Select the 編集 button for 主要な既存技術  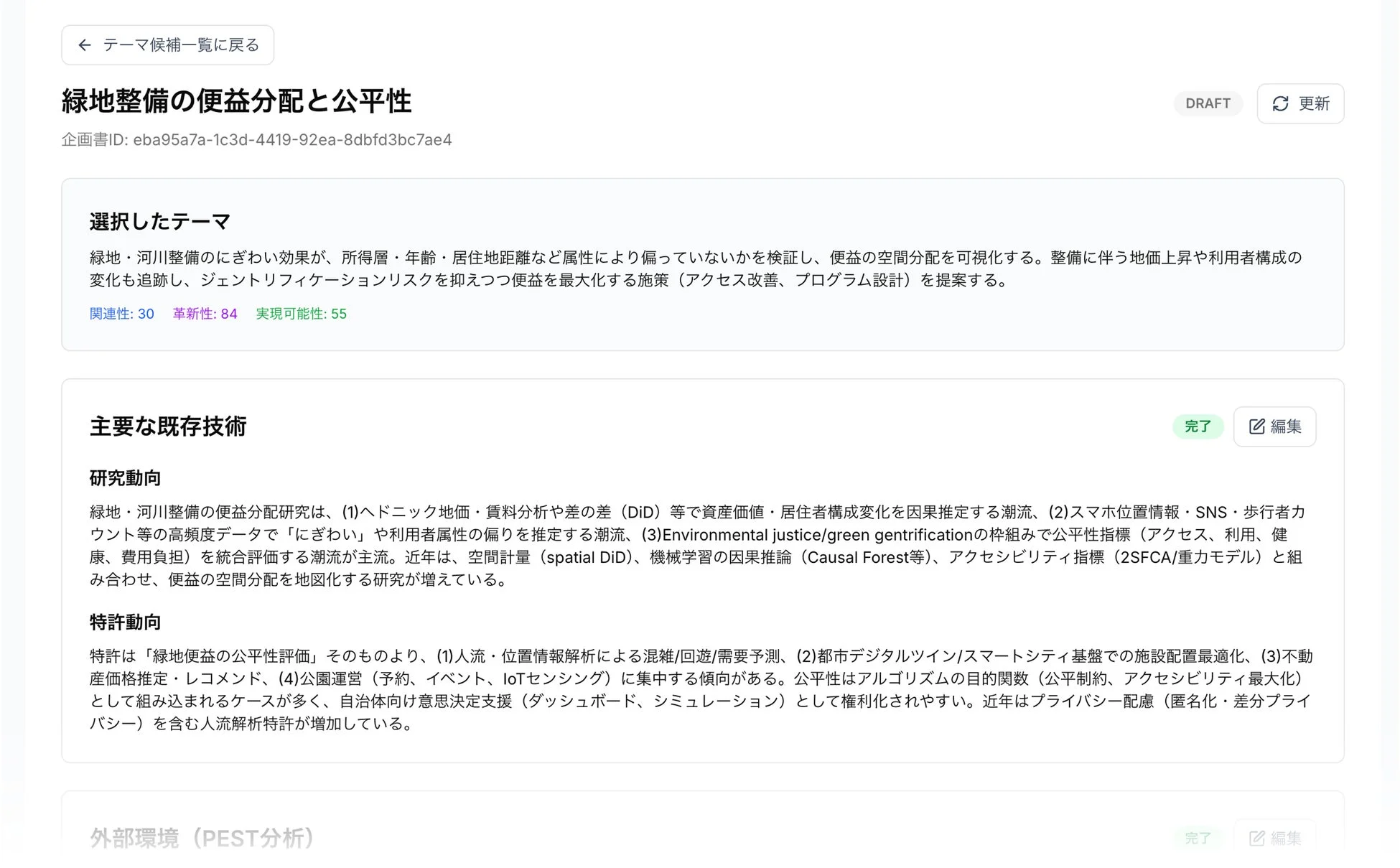point(1274,426)
